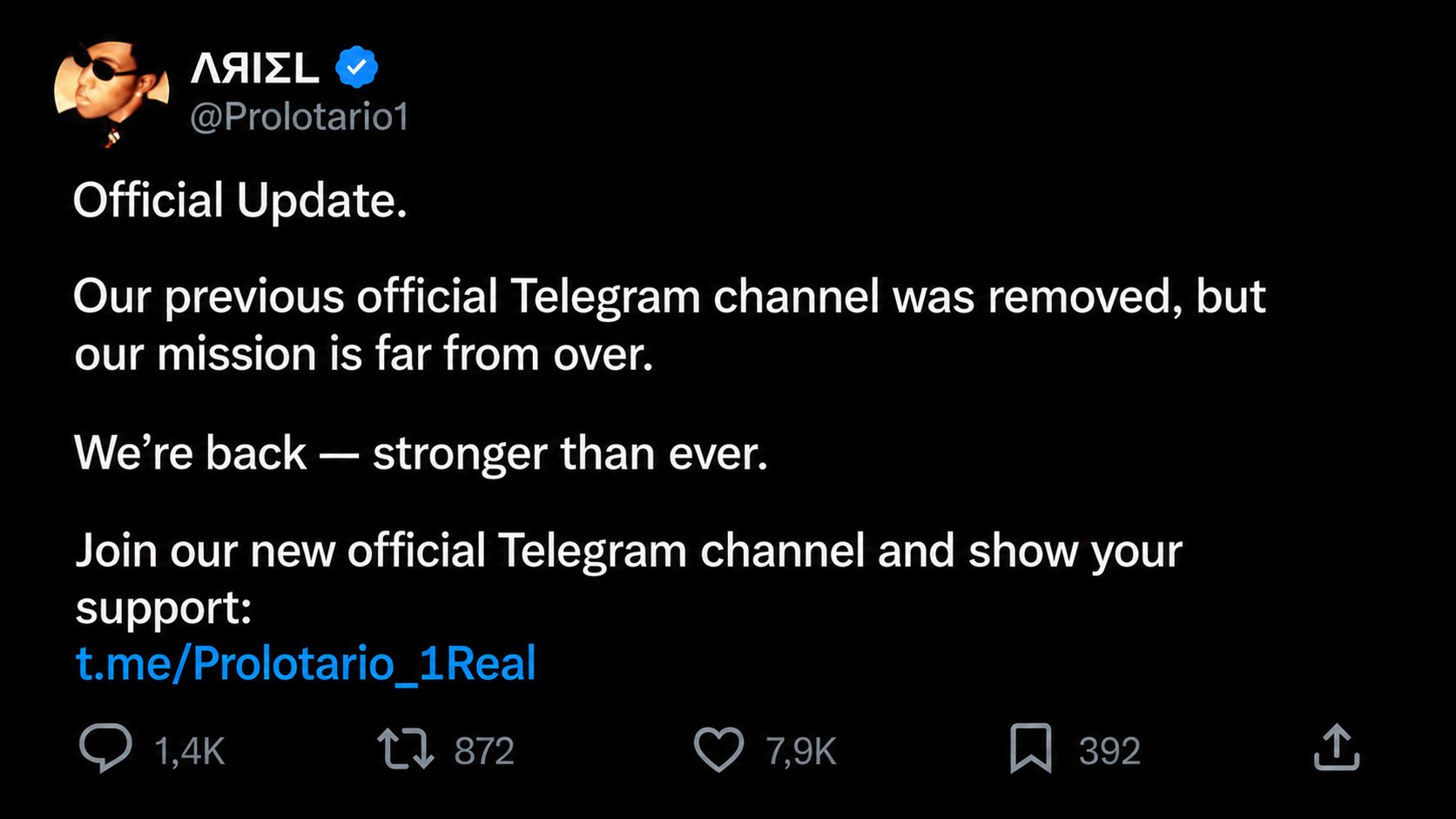Screen dimensions: 1456x819
Task: Click the 'Our previous official Telegram channel' paragraph
Action: click(669, 325)
